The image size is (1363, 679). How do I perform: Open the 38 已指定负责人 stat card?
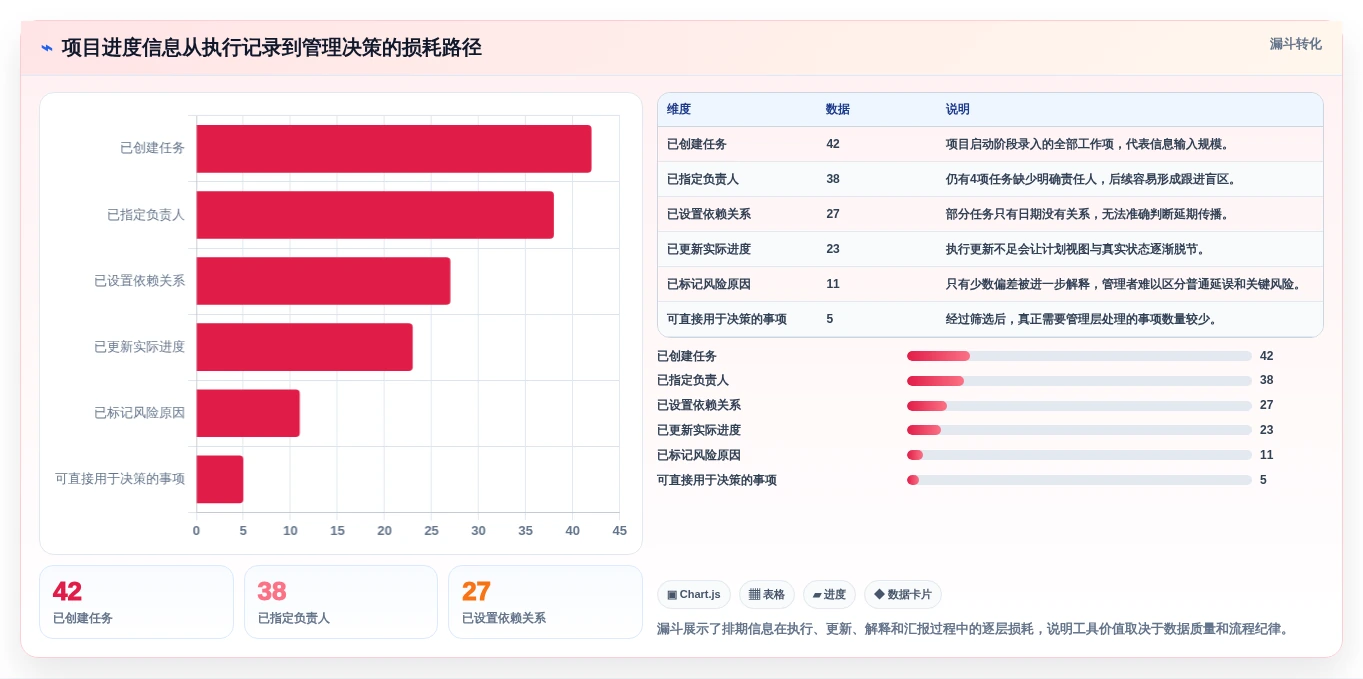pos(341,602)
